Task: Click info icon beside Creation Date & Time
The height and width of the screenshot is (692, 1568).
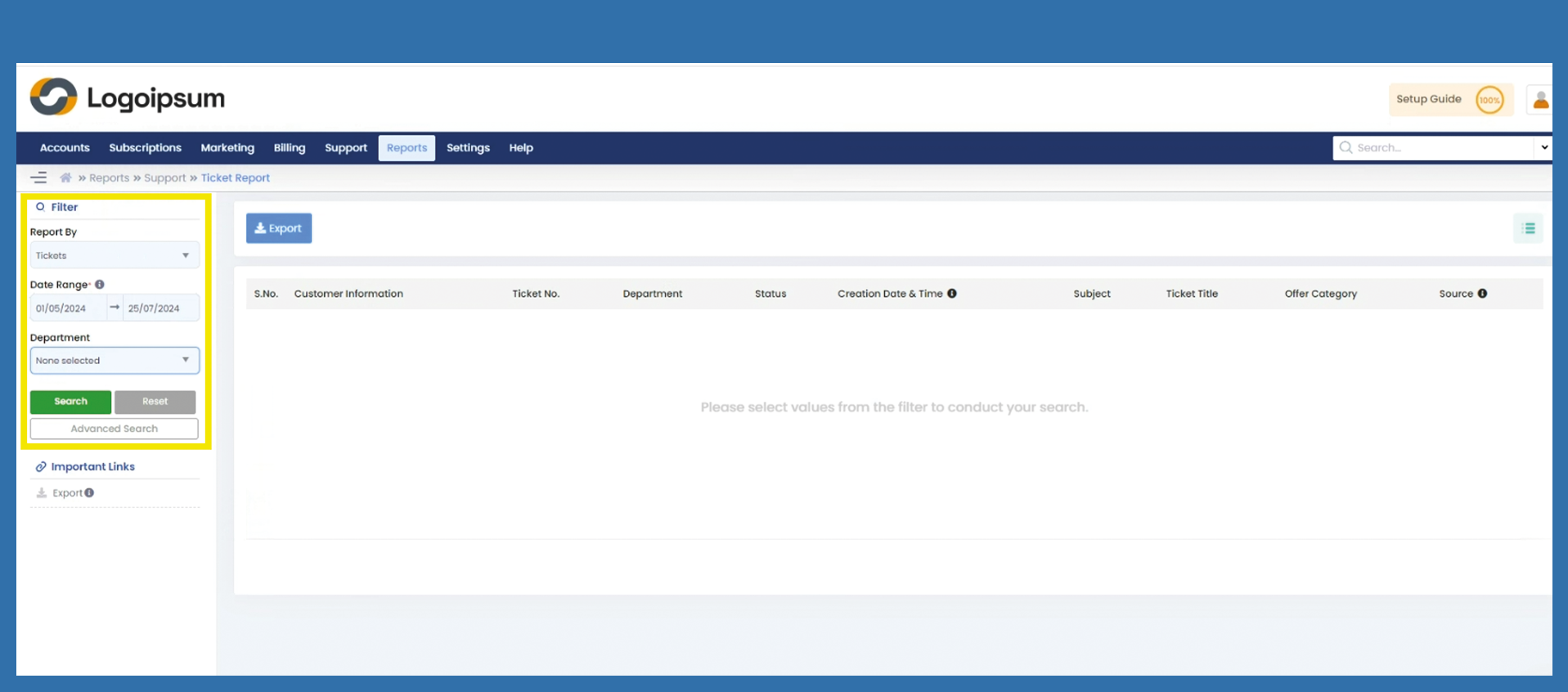Action: click(x=952, y=294)
